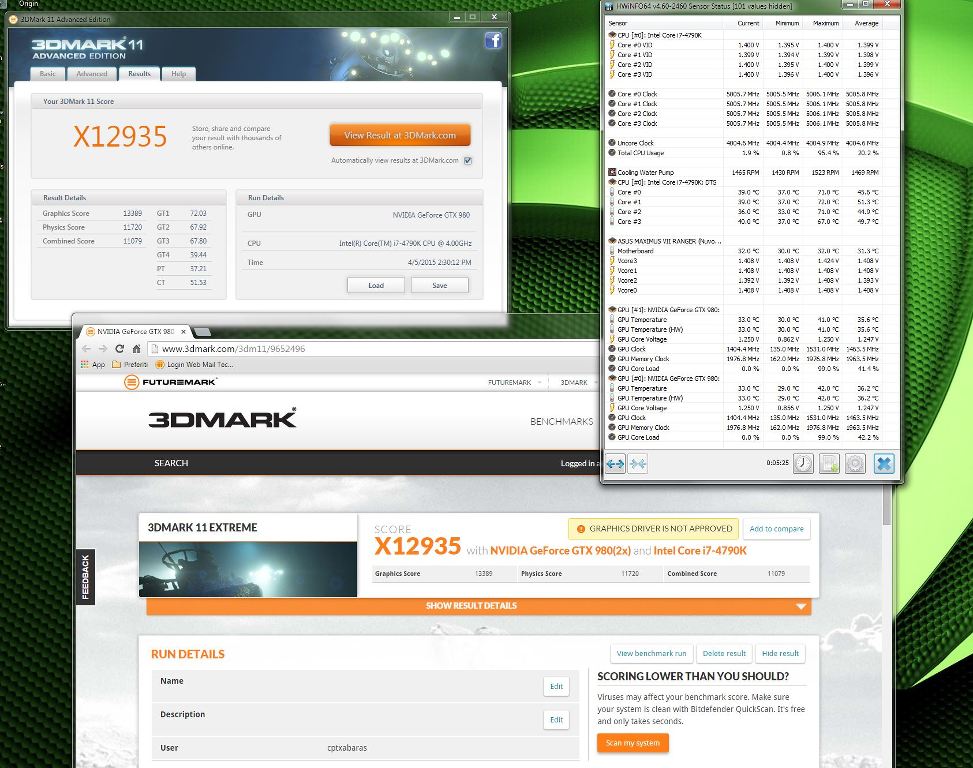The height and width of the screenshot is (768, 973).
Task: Click username cptxabaras in run details
Action: pyautogui.click(x=347, y=748)
